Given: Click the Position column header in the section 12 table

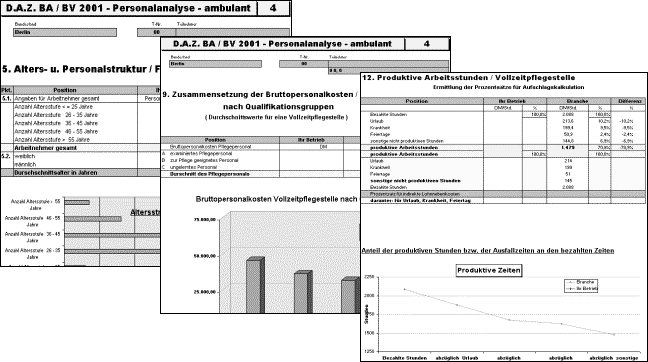Looking at the screenshot, I should (x=416, y=101).
